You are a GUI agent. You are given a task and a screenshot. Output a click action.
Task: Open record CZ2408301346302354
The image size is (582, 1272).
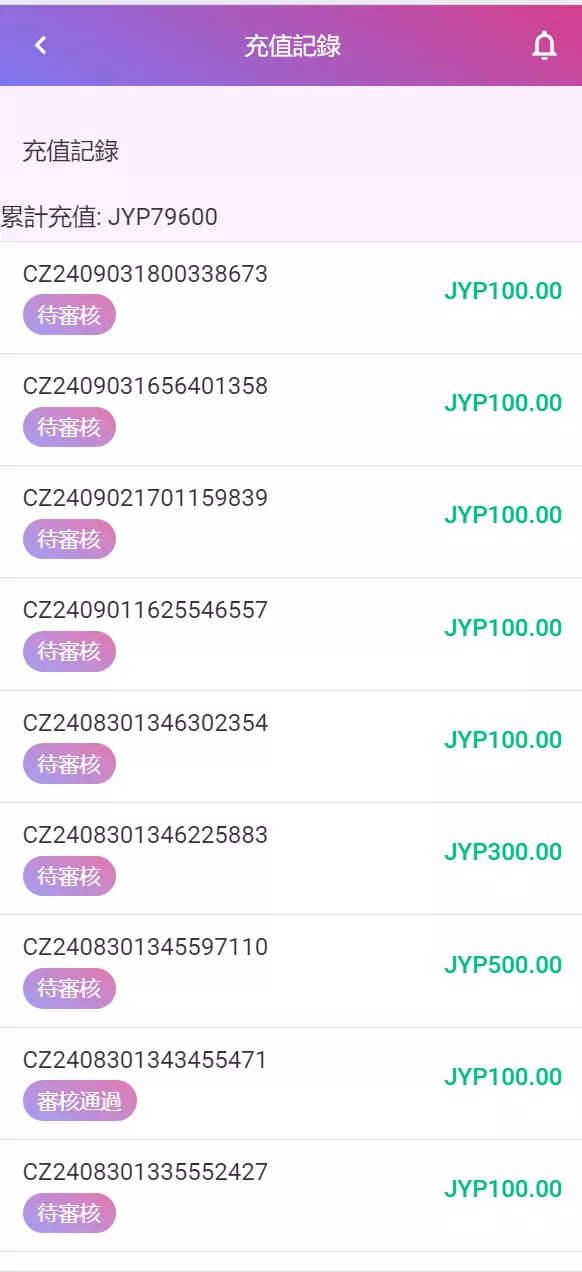click(291, 746)
